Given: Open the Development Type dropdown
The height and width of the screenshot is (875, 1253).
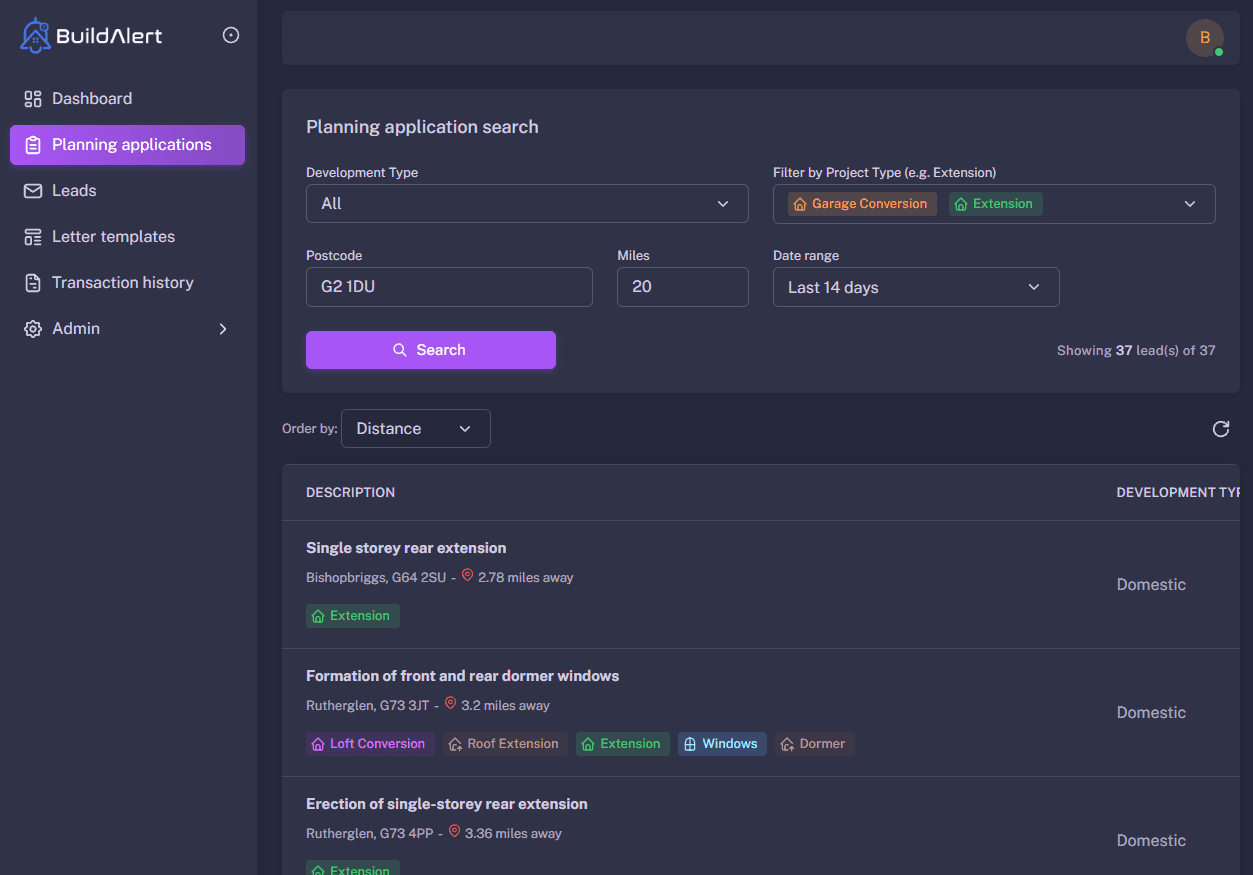Looking at the screenshot, I should pos(527,203).
